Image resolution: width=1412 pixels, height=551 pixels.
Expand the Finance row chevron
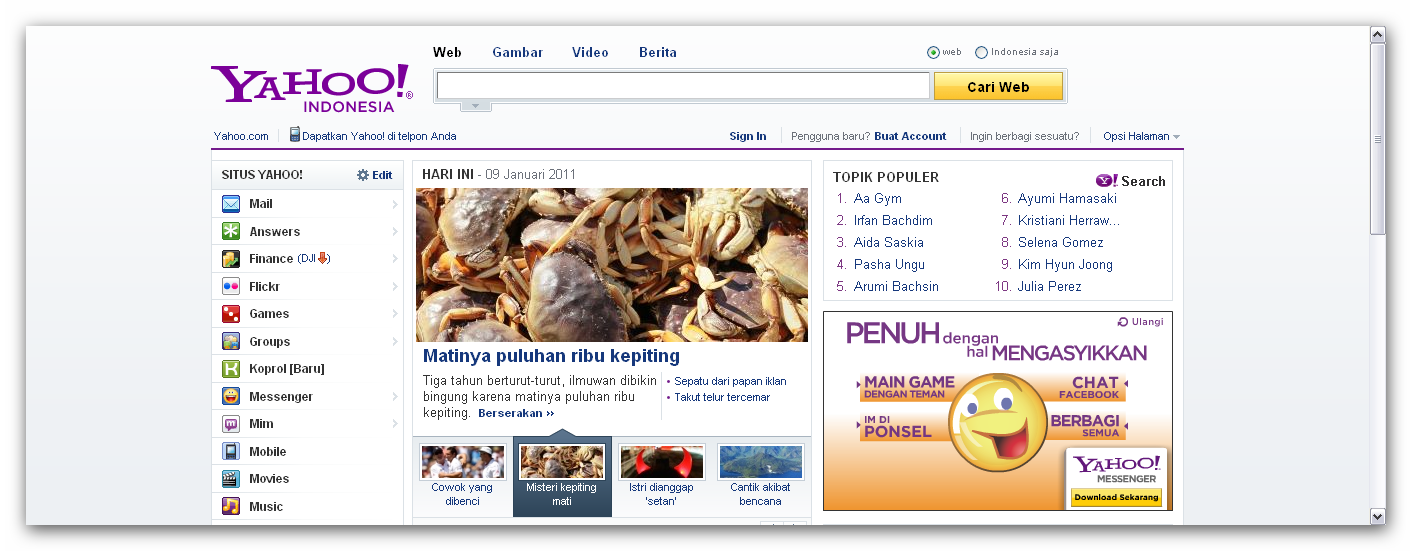click(395, 259)
